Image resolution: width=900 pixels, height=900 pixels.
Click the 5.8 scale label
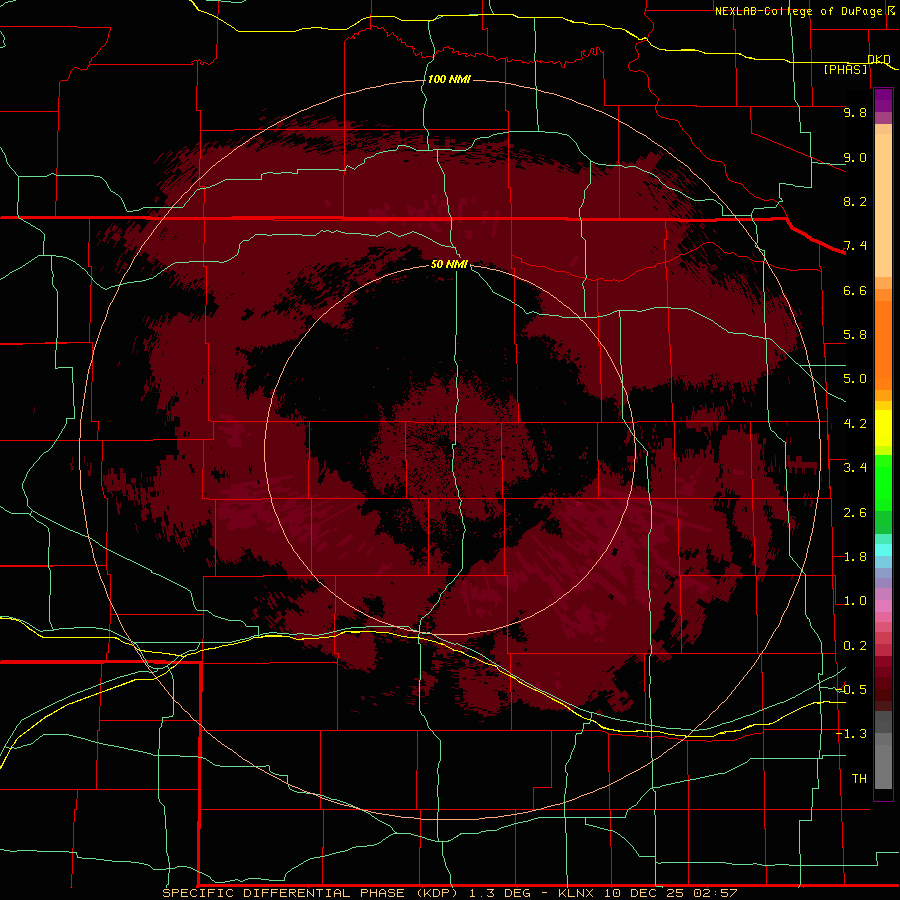coord(855,335)
